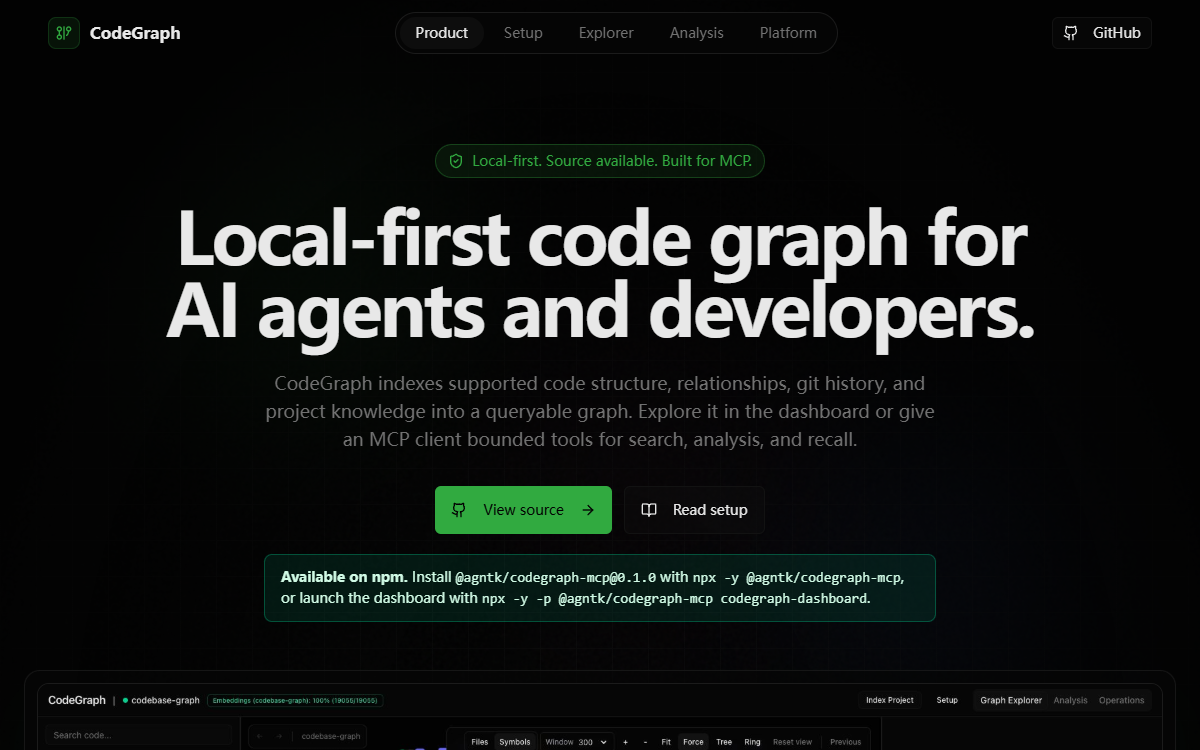Click Index Project in dashboard preview
Screen dimensions: 1200x750
890,700
